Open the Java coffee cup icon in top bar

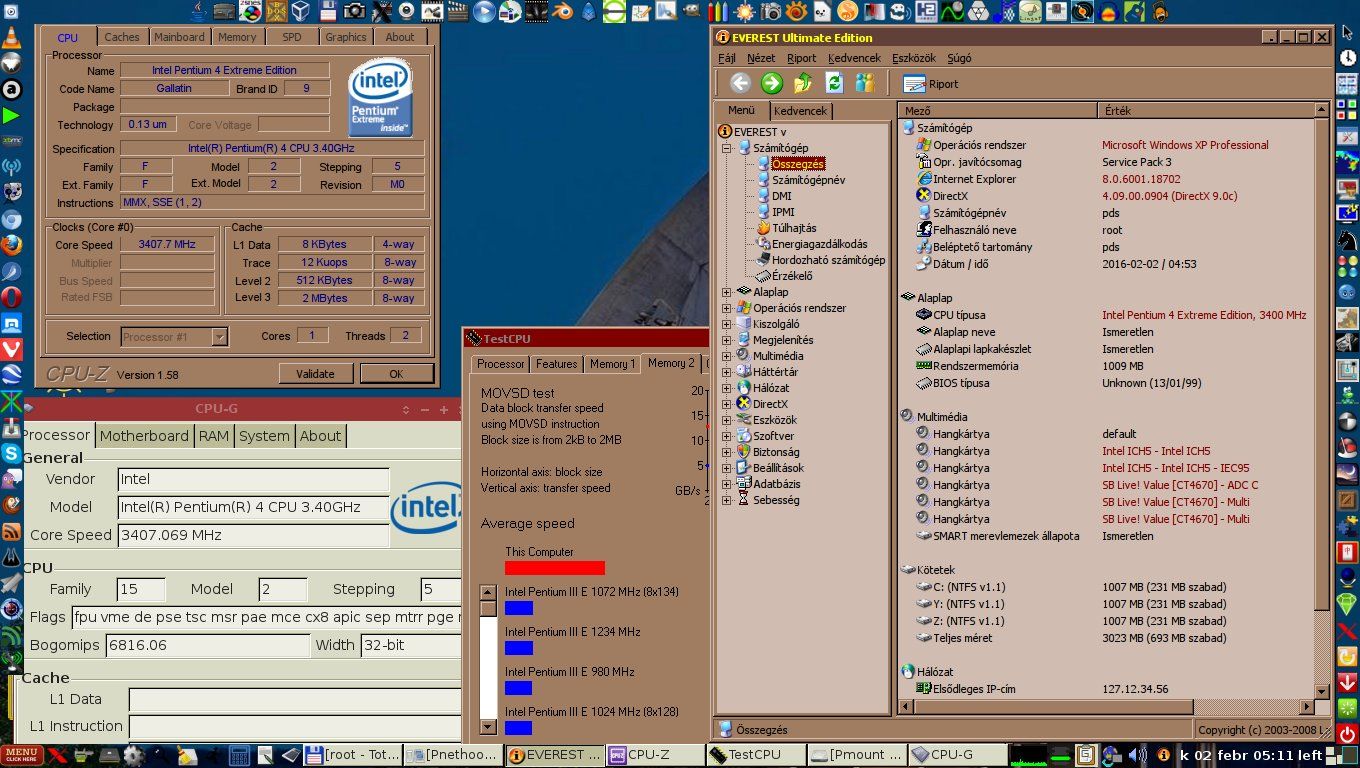click(198, 11)
